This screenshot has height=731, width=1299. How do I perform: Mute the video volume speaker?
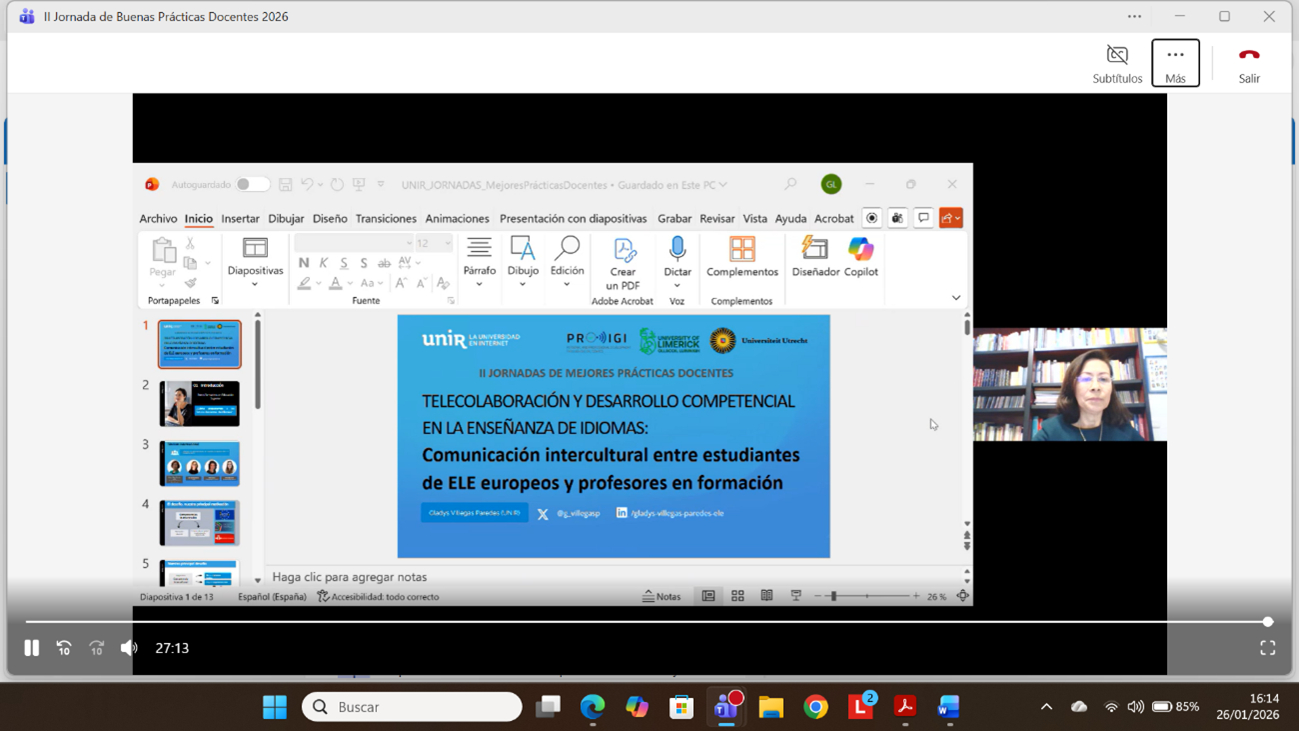click(129, 648)
